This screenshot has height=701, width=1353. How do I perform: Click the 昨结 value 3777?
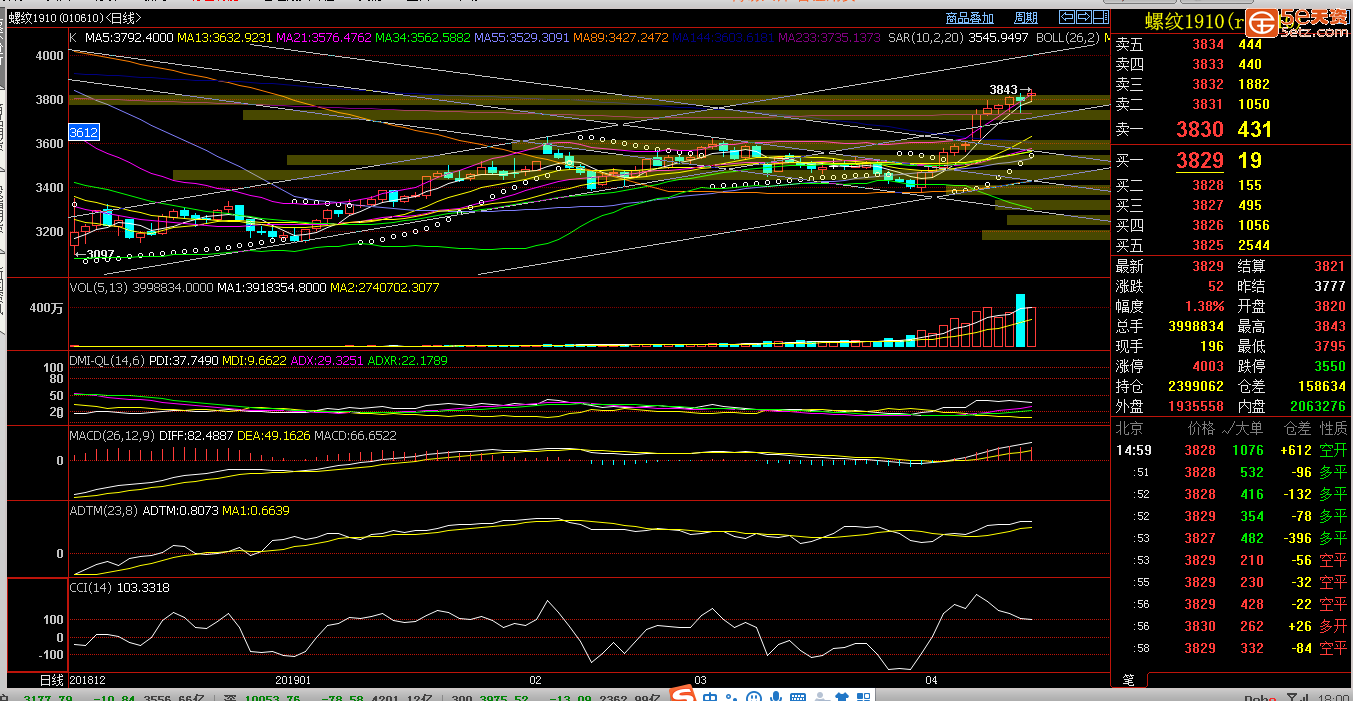pos(1329,286)
